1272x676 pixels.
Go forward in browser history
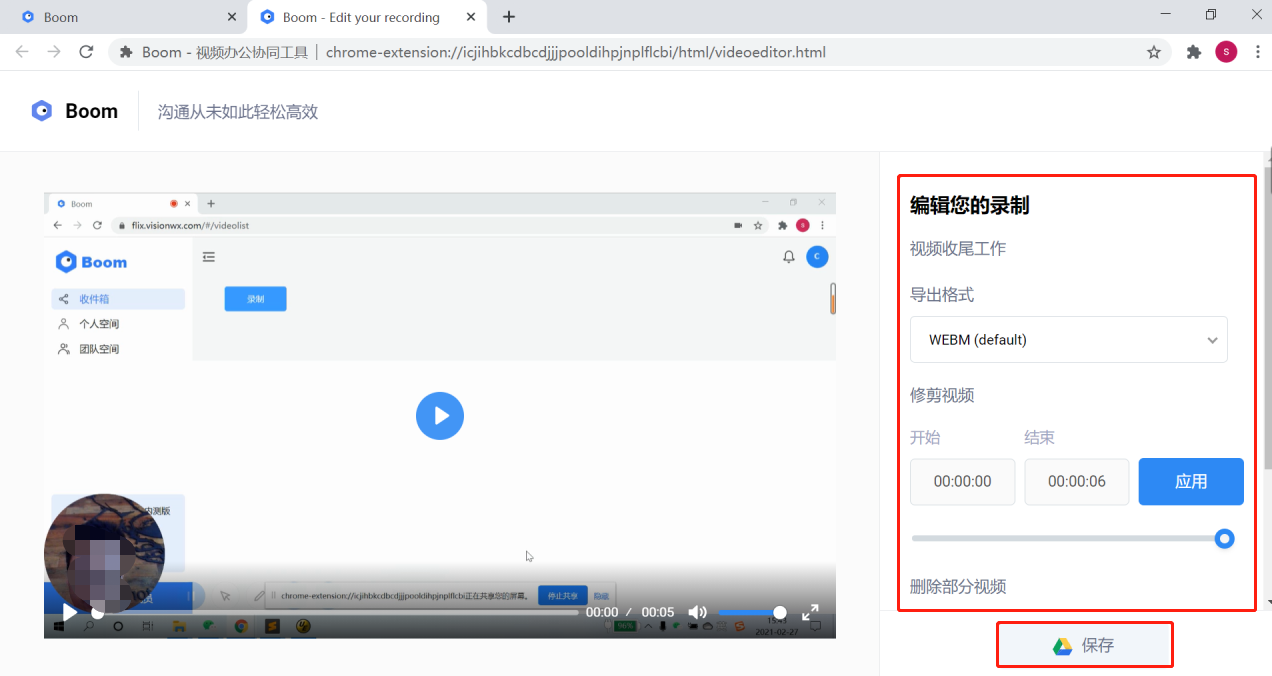[x=54, y=52]
